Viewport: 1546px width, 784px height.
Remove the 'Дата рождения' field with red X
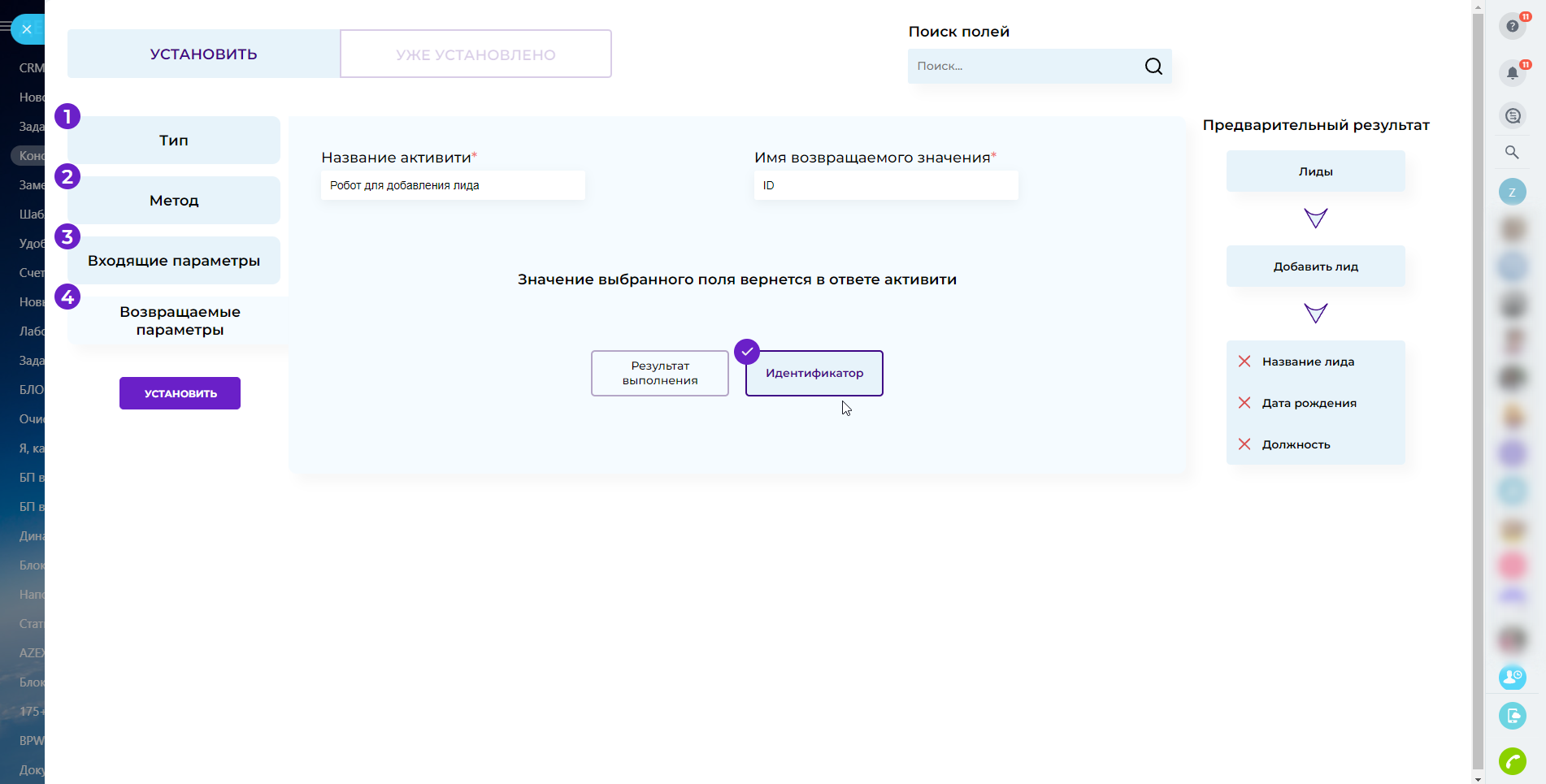(x=1244, y=403)
